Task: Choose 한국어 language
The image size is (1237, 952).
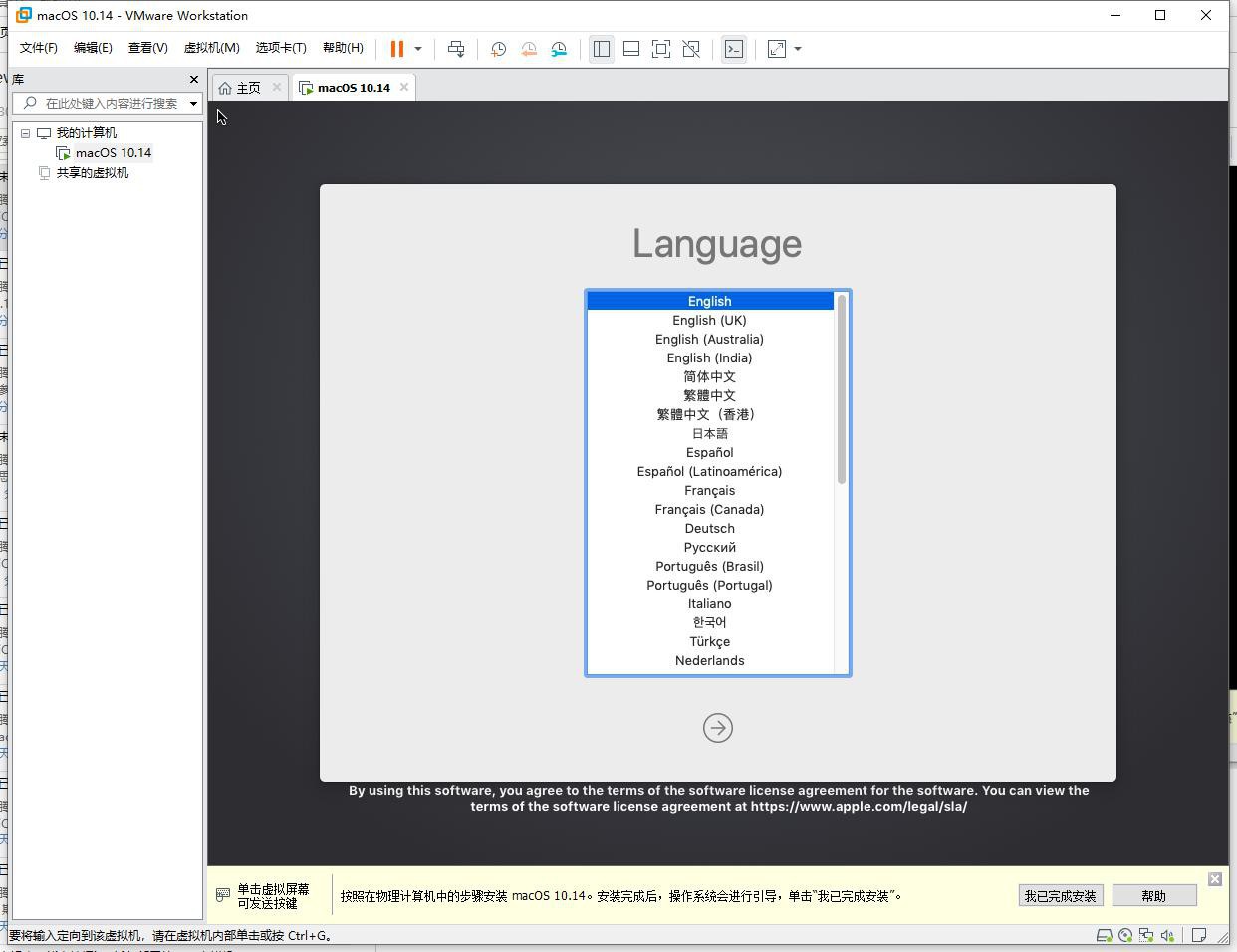Action: [710, 622]
